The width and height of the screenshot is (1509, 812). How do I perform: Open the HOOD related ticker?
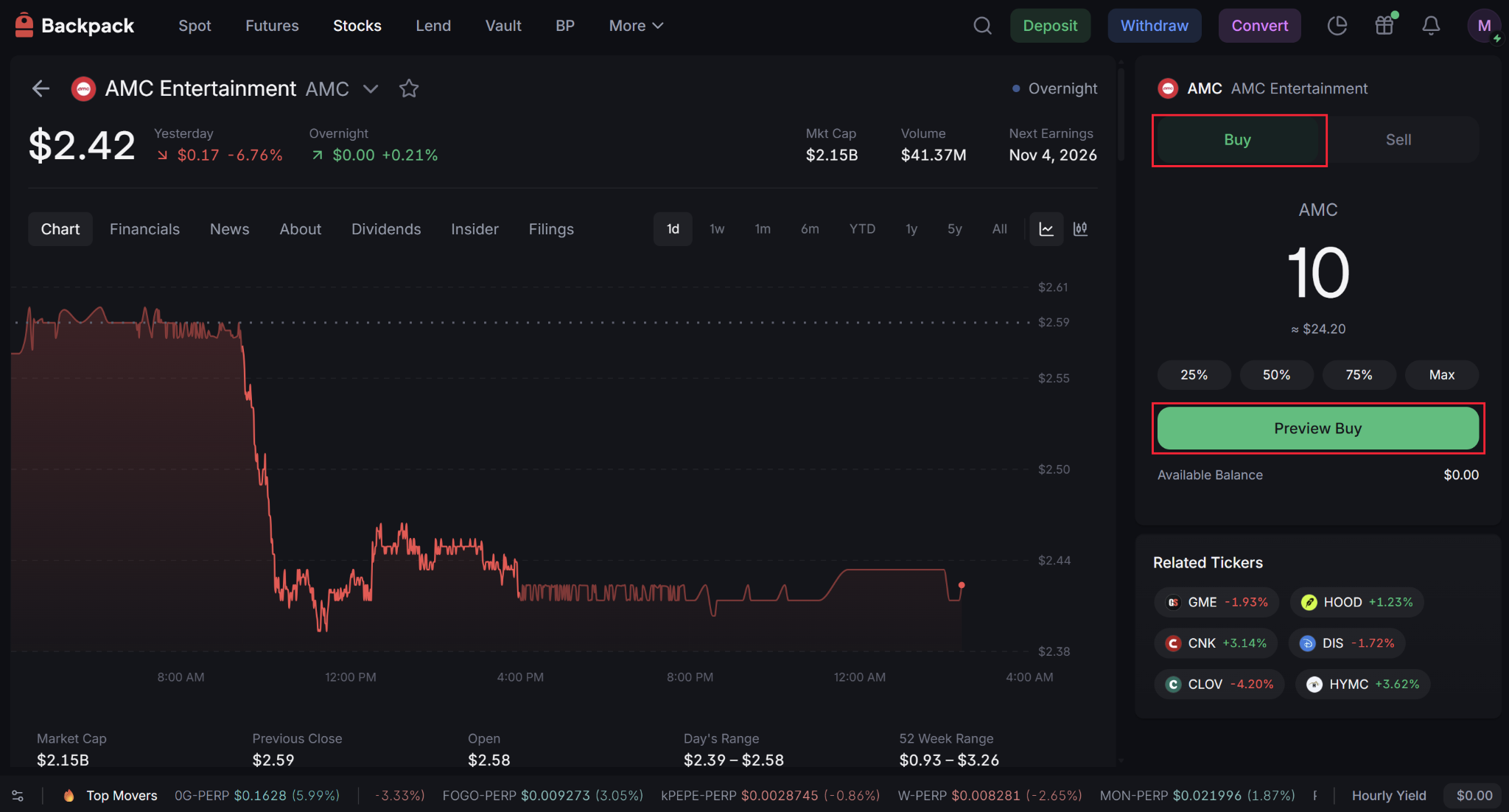coord(1356,602)
